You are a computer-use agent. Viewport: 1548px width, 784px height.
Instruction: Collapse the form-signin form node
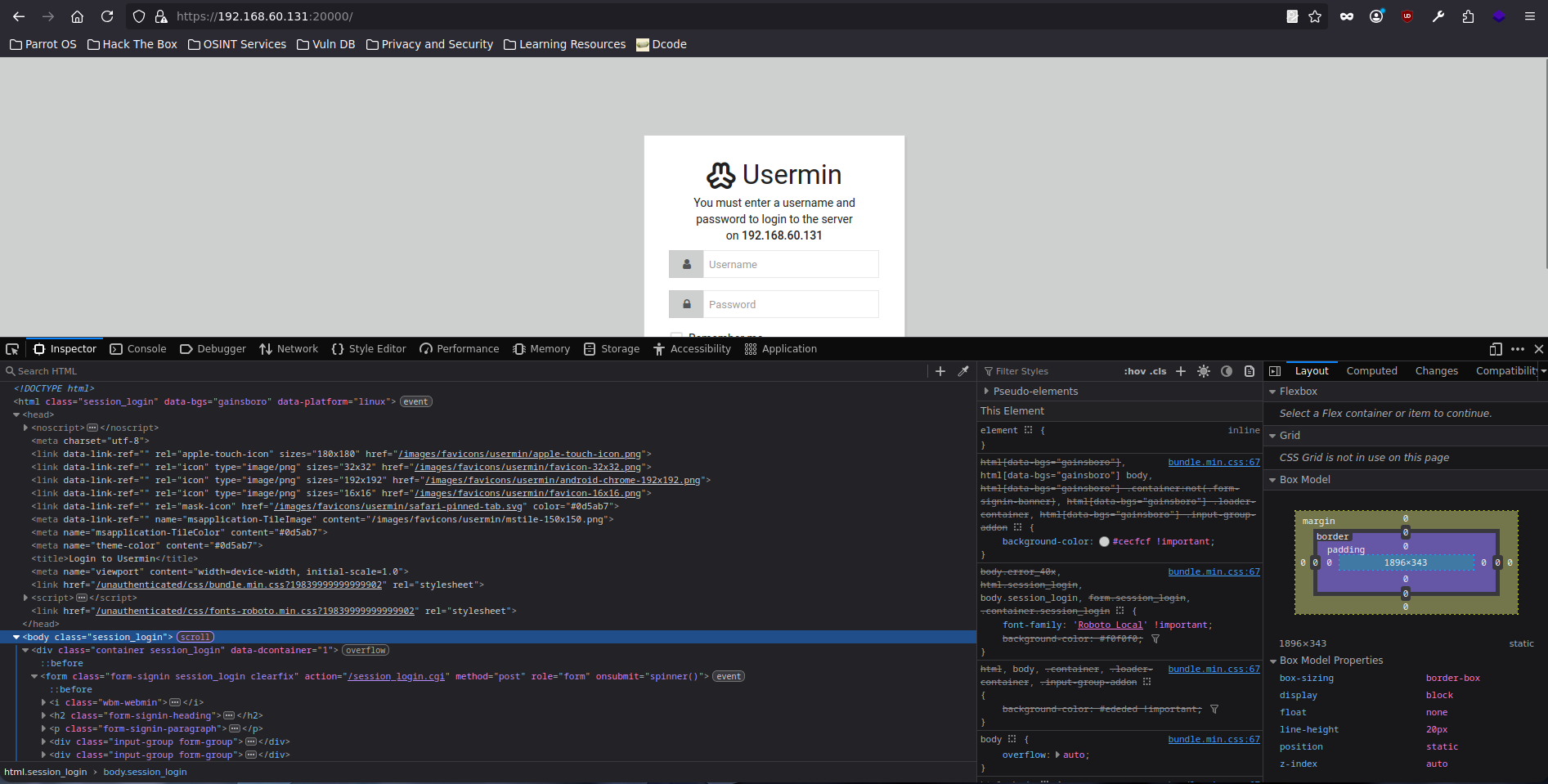click(34, 677)
